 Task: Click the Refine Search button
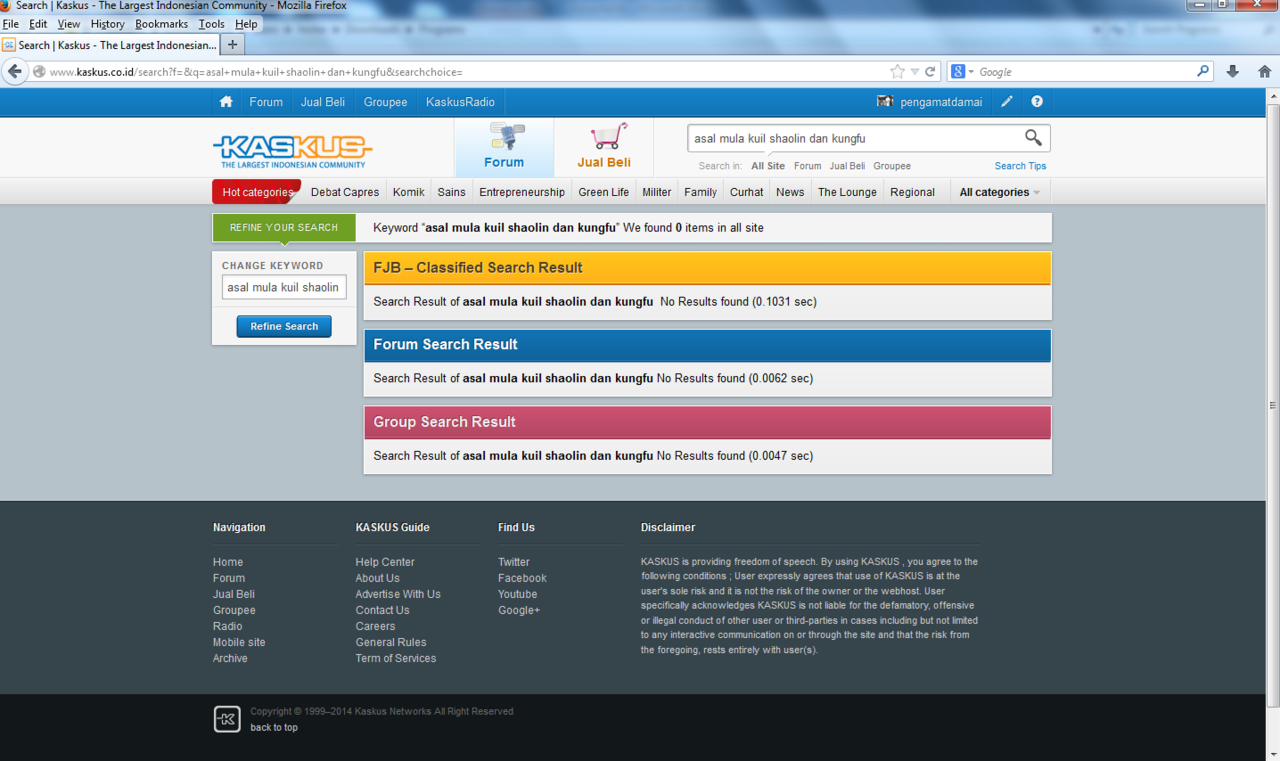click(284, 326)
